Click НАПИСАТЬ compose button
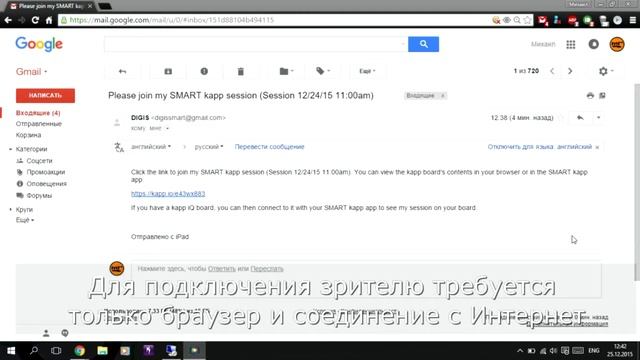The height and width of the screenshot is (360, 640). (x=45, y=96)
